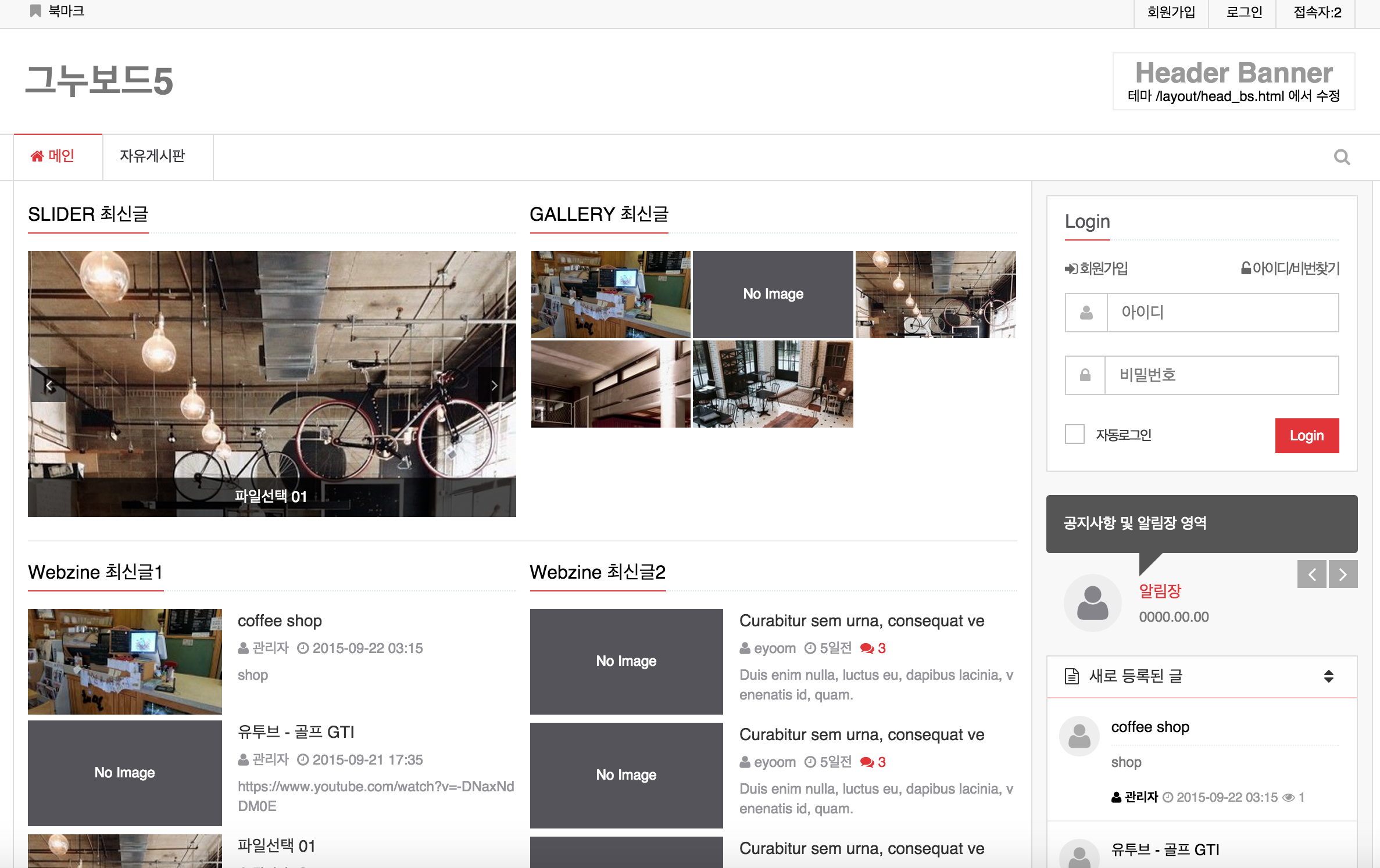Go to previous slide in slider
Screen dimensions: 1380x868
tap(49, 385)
